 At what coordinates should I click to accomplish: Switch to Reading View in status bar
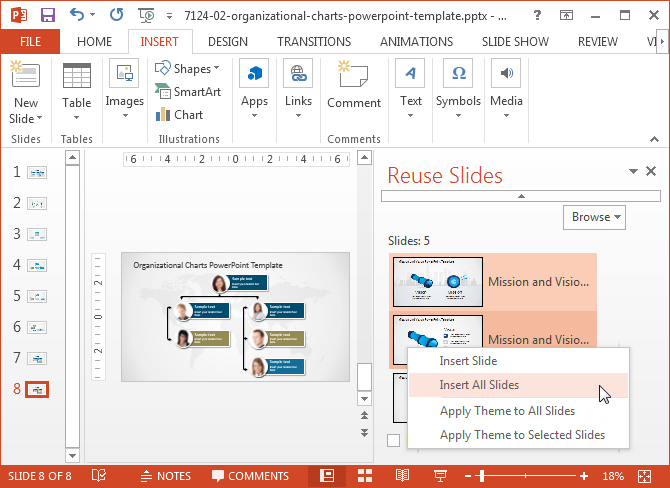(x=402, y=475)
